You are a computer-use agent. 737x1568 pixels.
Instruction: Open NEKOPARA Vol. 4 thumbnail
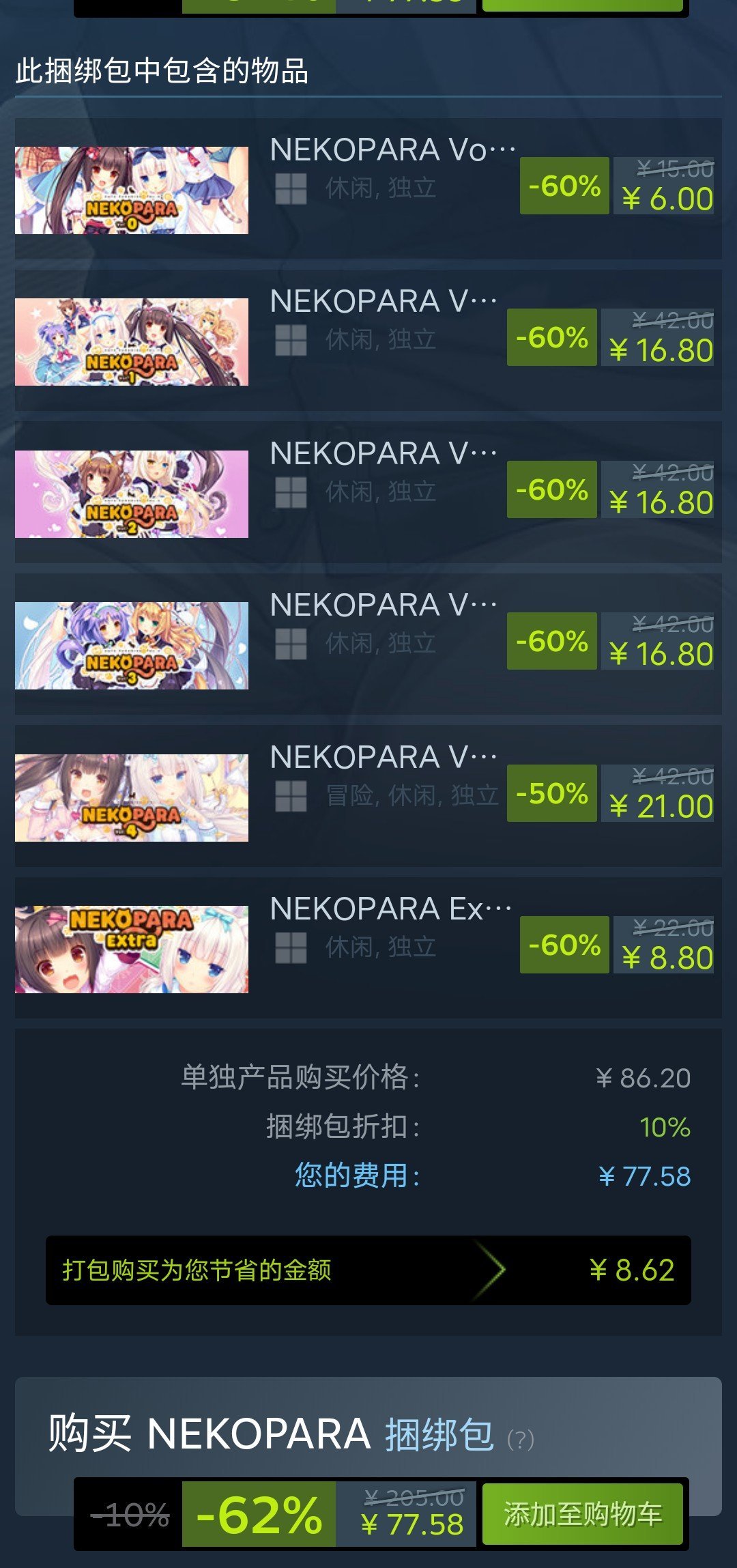[132, 798]
